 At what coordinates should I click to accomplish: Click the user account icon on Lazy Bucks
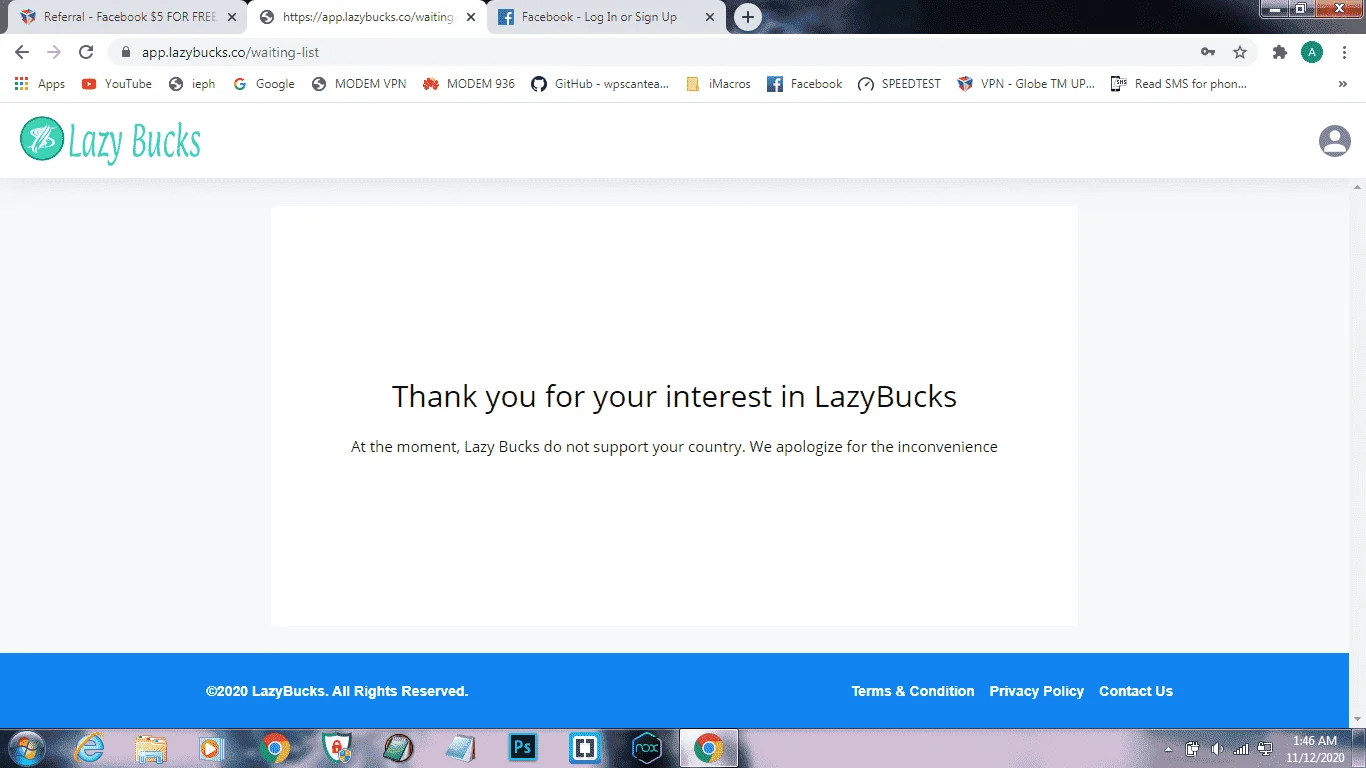[x=1335, y=141]
